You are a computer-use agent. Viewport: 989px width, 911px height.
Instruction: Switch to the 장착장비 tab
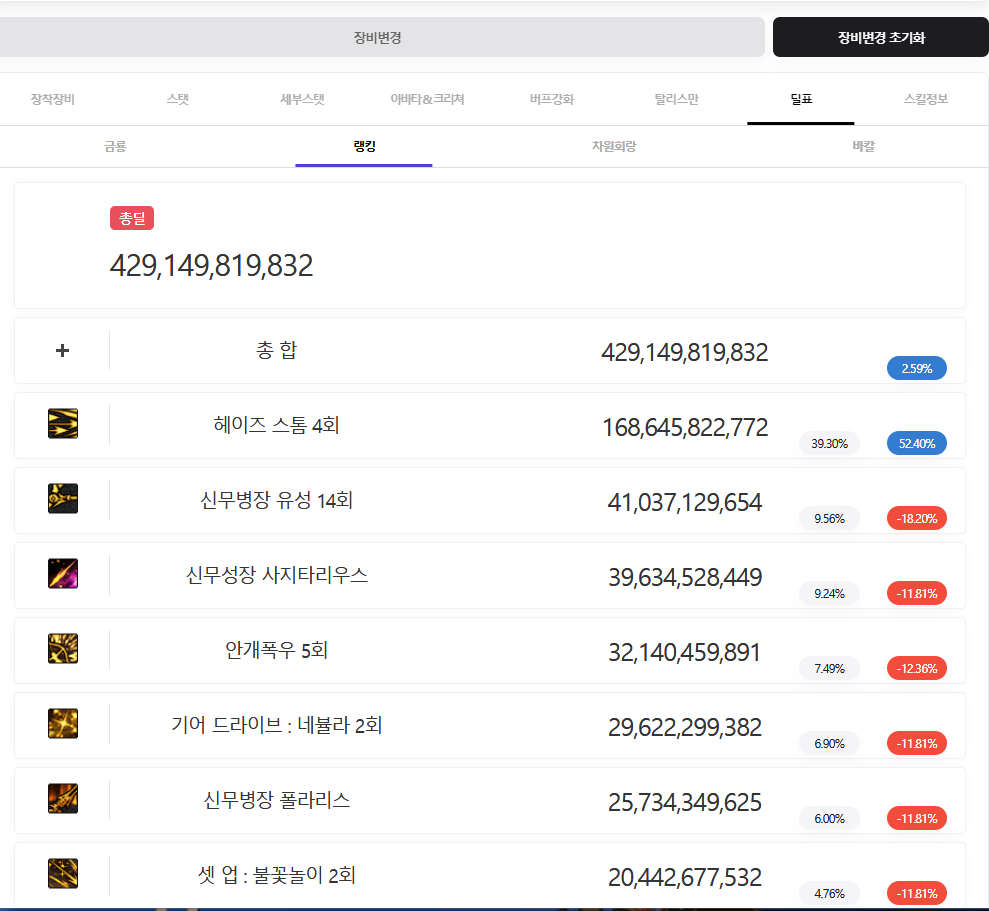click(53, 99)
